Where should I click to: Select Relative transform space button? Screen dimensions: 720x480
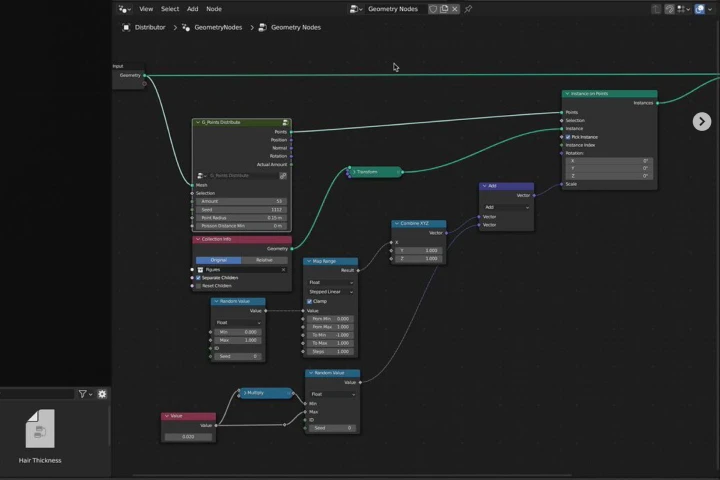264,260
